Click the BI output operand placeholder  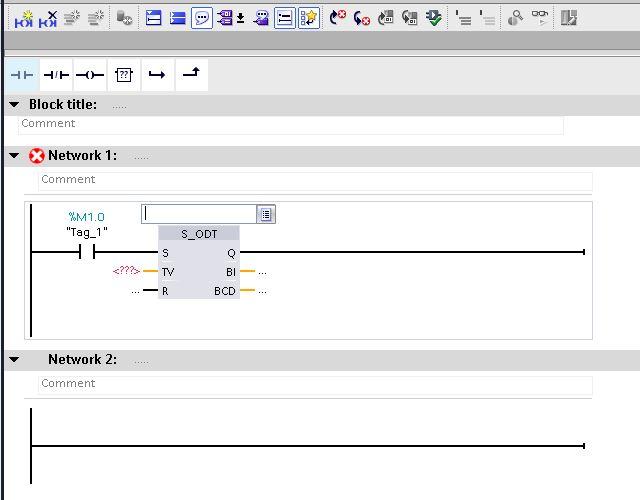[x=262, y=272]
